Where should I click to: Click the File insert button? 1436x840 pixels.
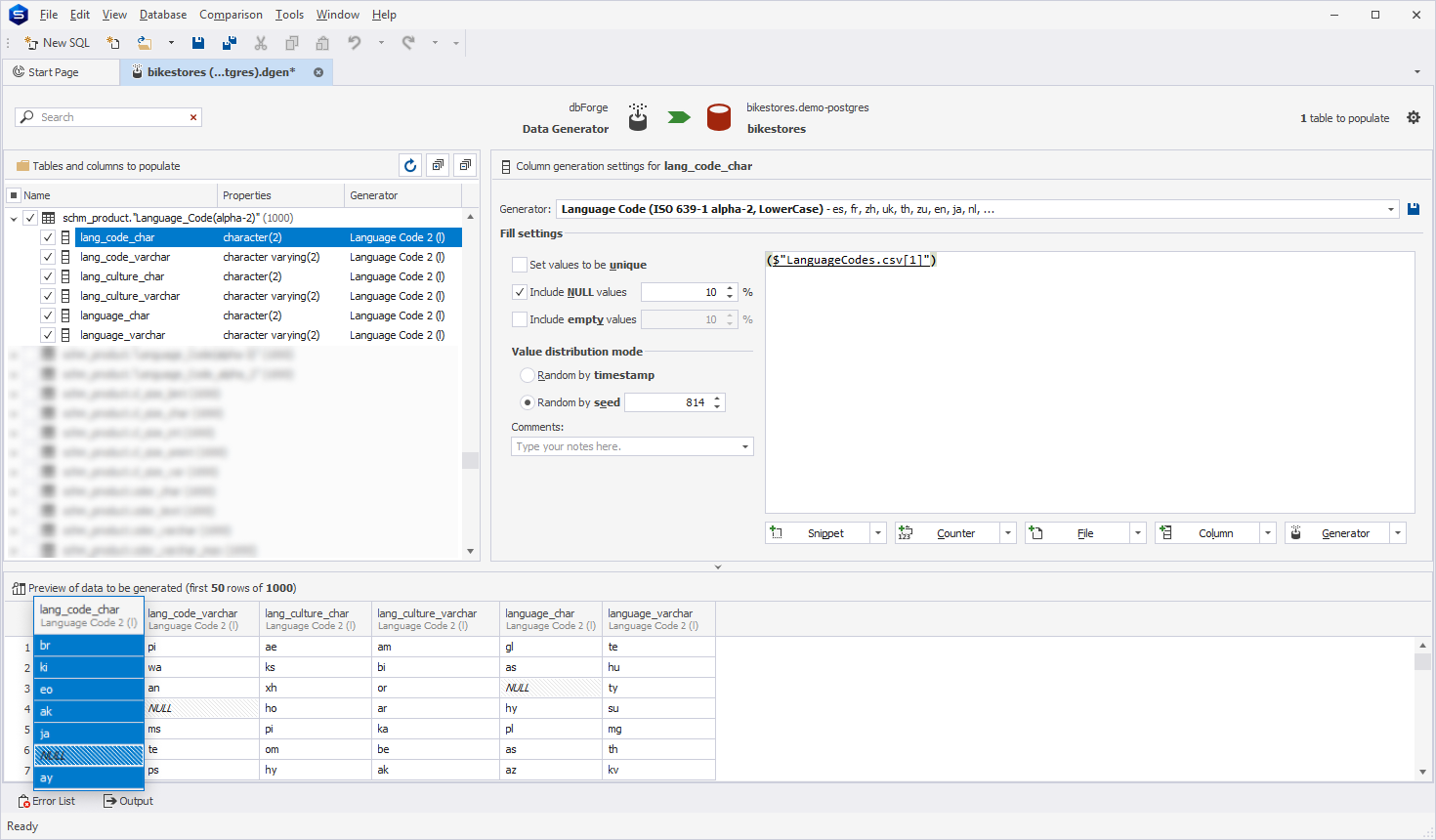(x=1077, y=533)
